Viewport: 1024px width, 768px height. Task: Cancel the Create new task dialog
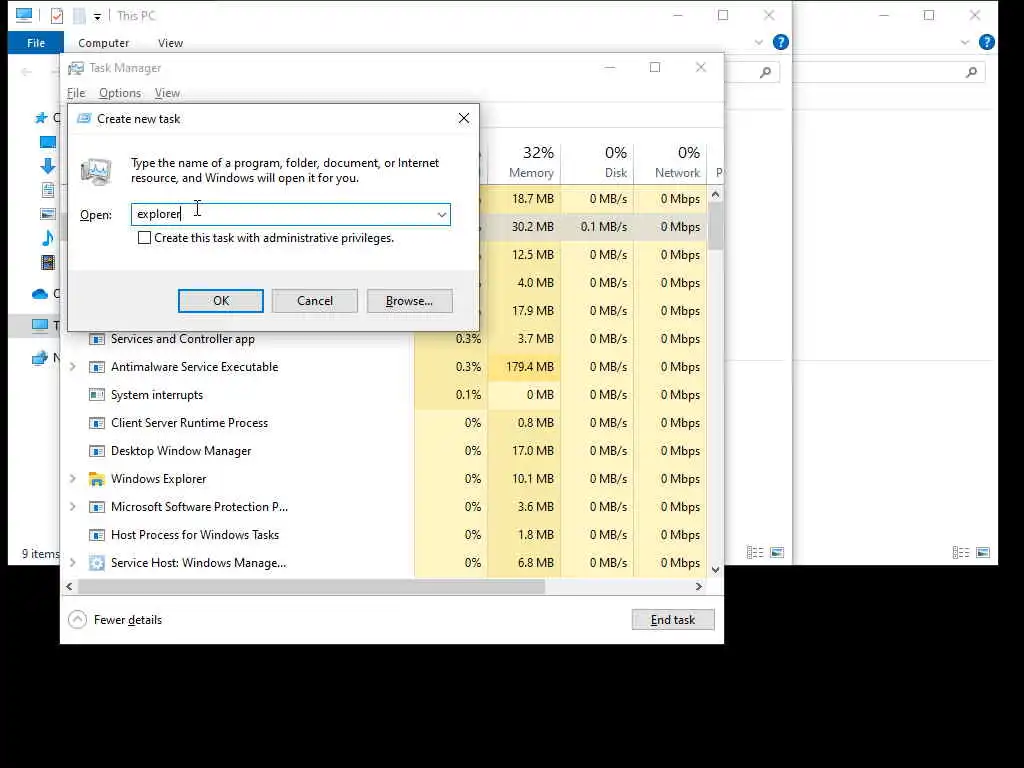coord(315,301)
